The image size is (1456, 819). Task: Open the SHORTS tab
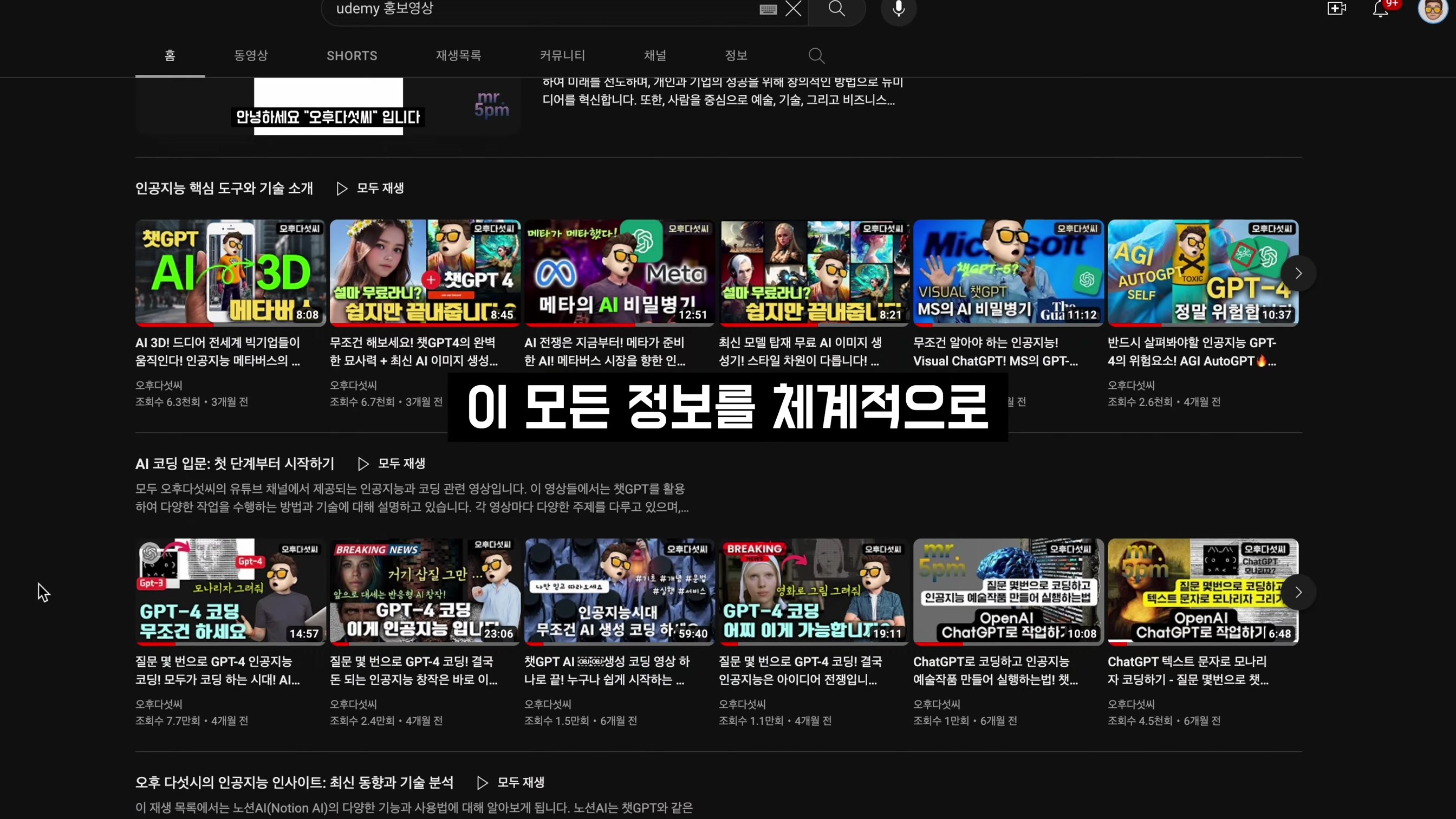[x=352, y=55]
